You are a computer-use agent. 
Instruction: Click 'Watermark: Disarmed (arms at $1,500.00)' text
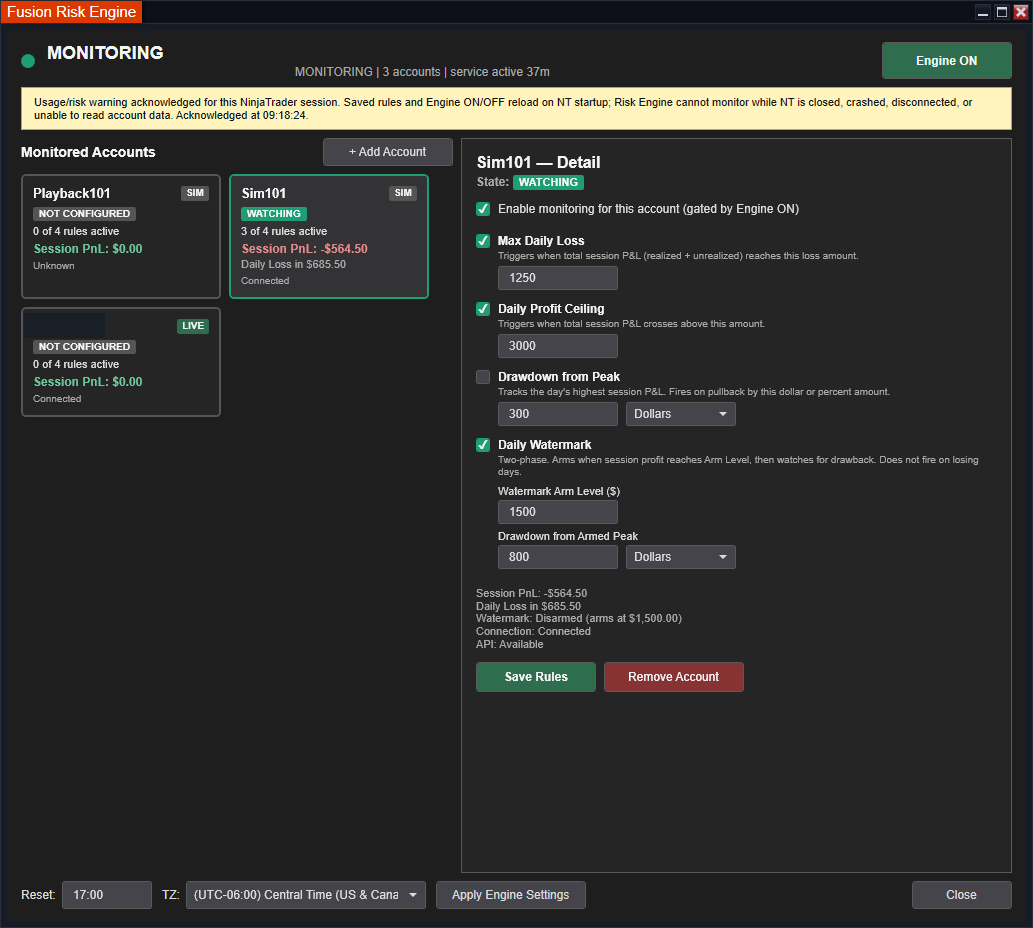coord(579,618)
